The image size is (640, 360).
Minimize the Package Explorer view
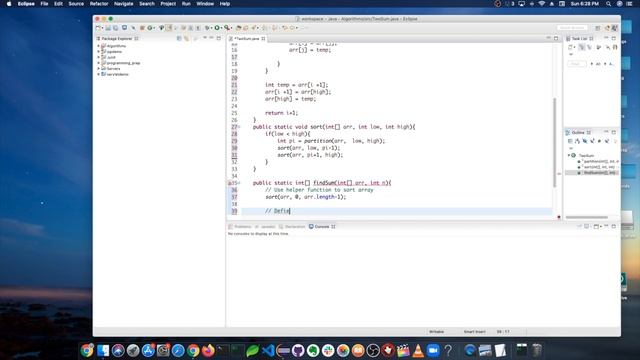[x=211, y=38]
